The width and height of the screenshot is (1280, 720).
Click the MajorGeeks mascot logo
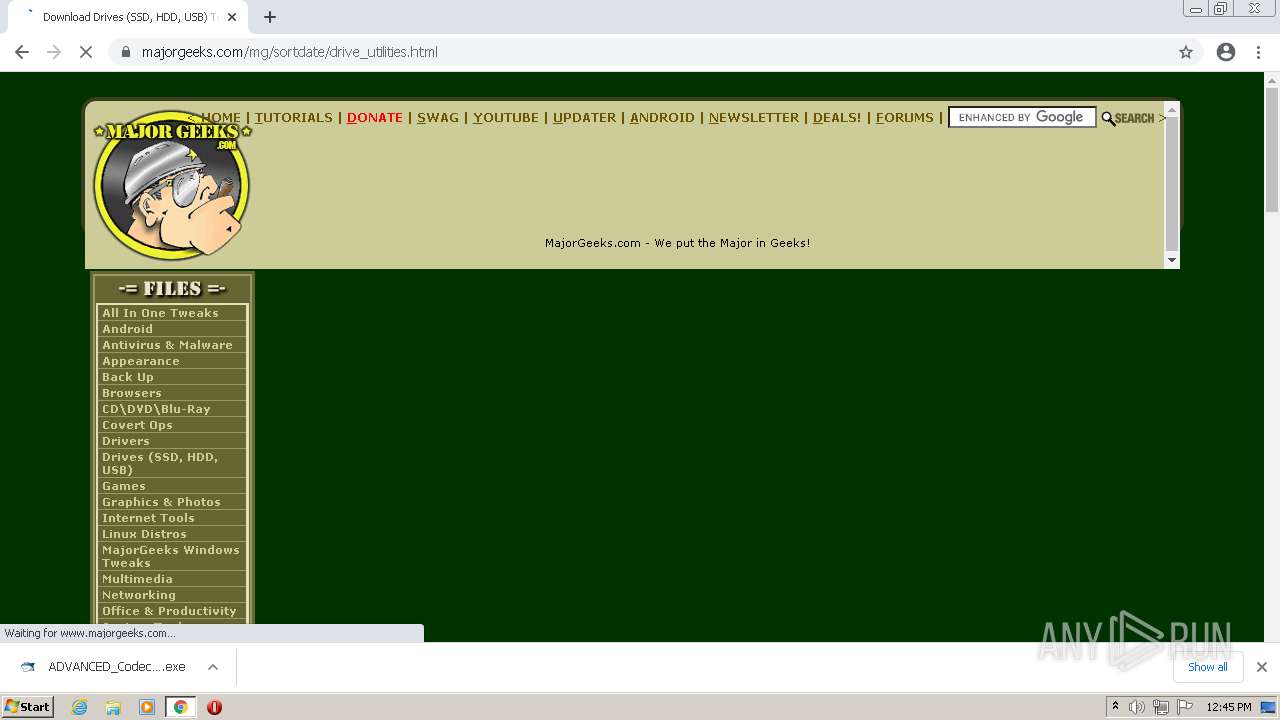pos(172,185)
